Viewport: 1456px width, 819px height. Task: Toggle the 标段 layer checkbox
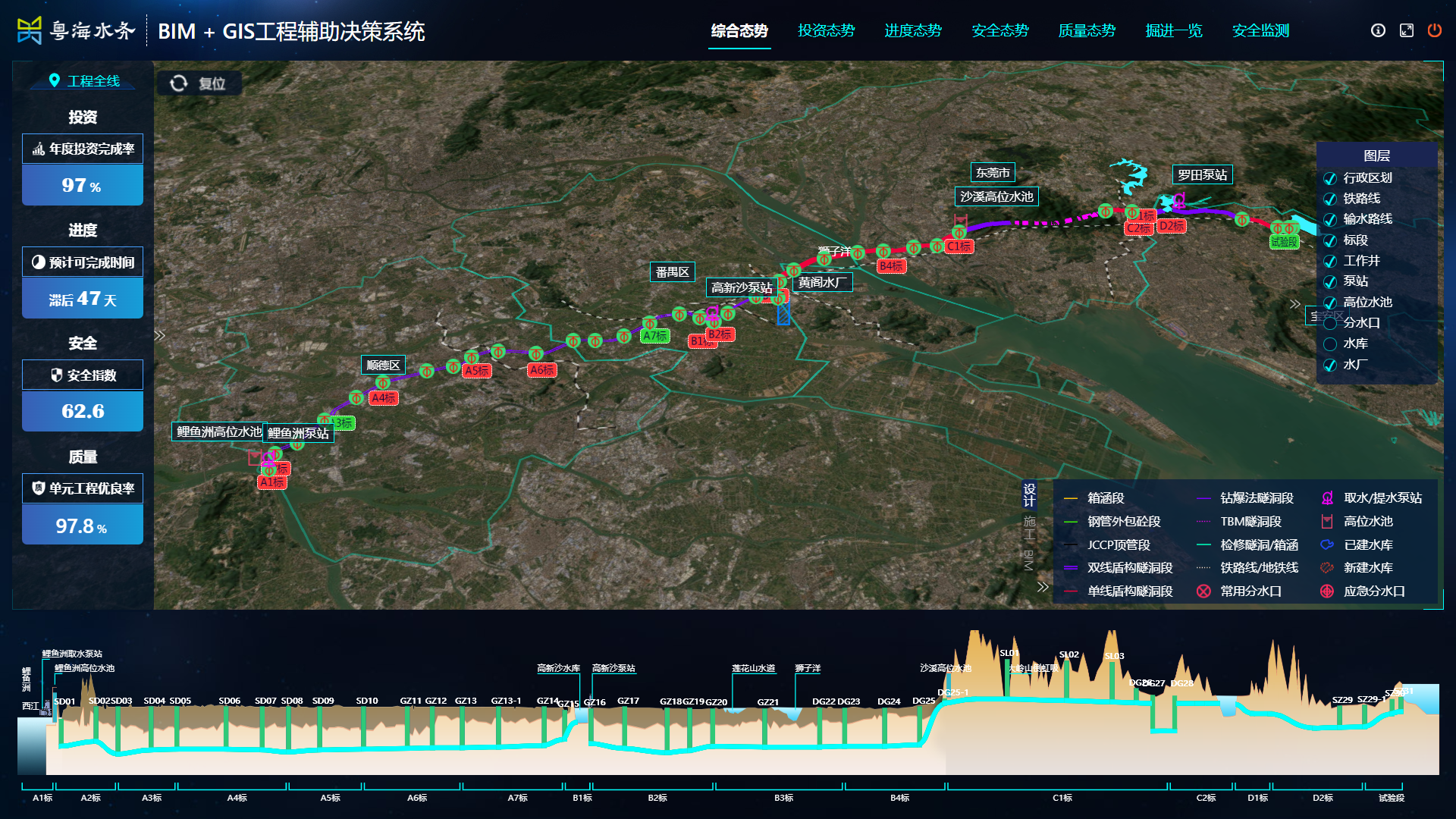[1329, 240]
